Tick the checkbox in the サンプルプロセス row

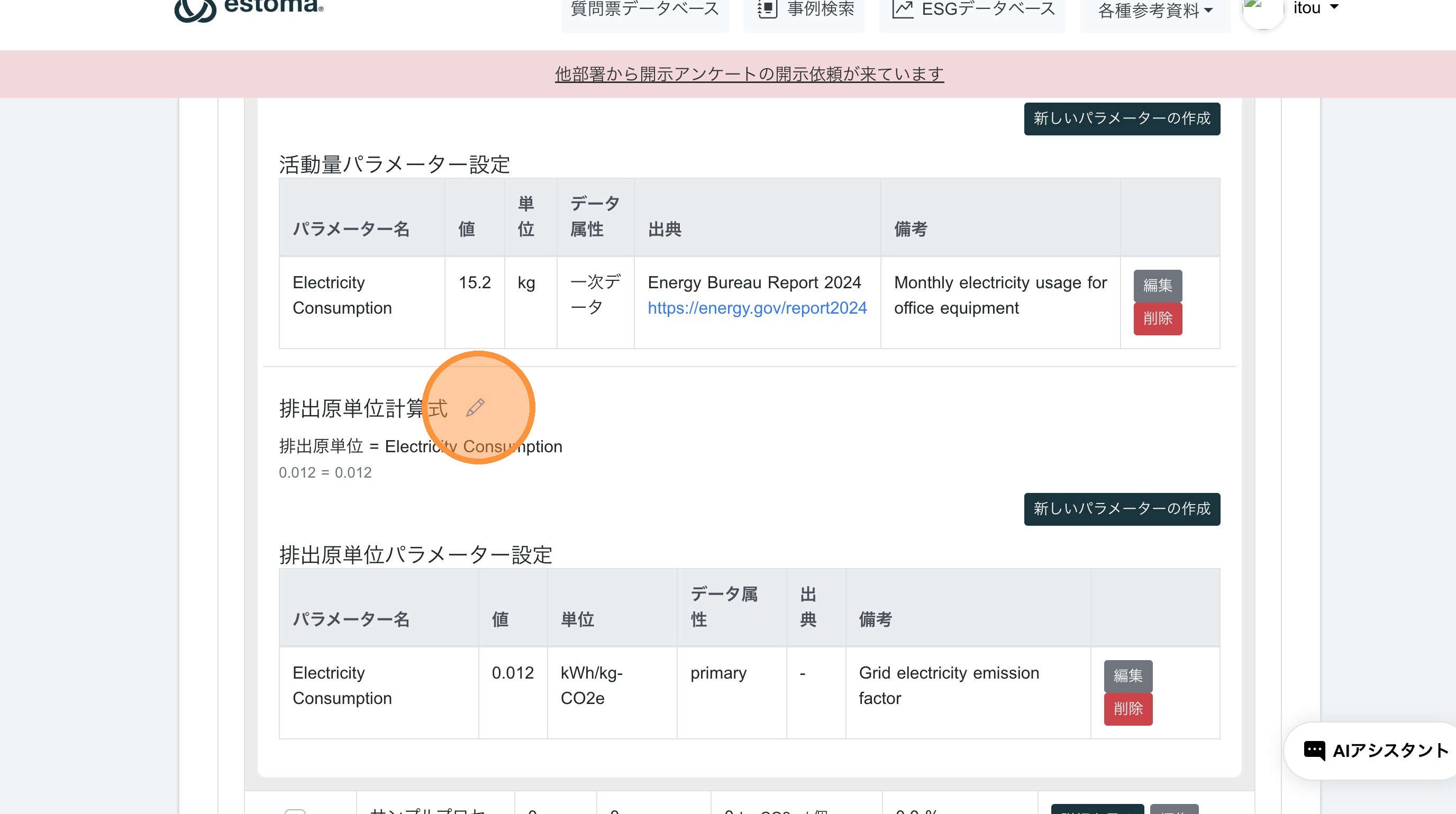(x=295, y=811)
